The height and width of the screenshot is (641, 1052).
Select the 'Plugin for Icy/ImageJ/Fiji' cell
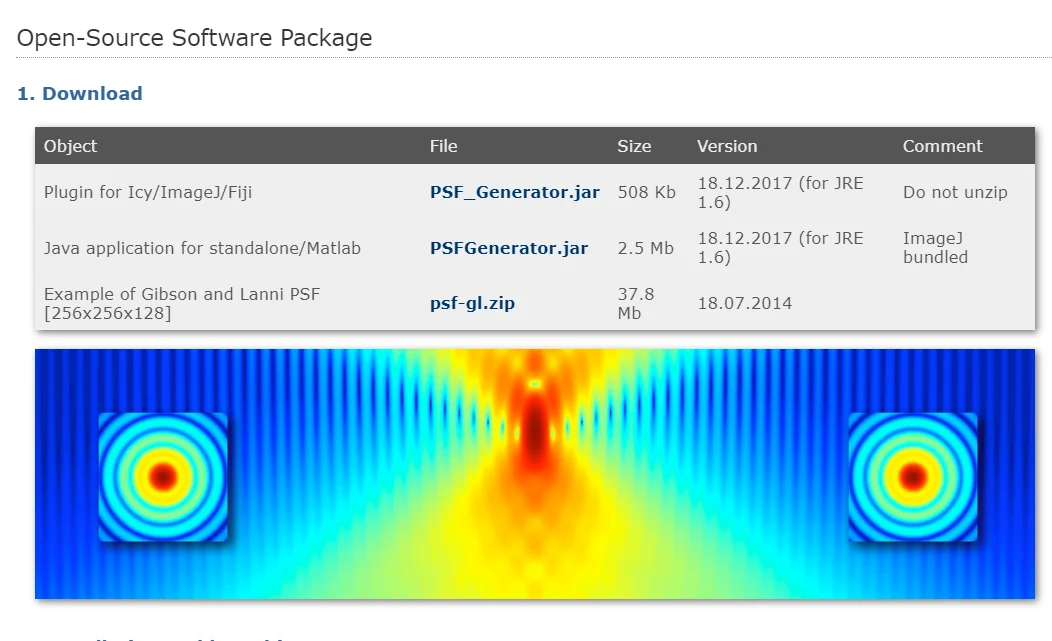point(148,192)
